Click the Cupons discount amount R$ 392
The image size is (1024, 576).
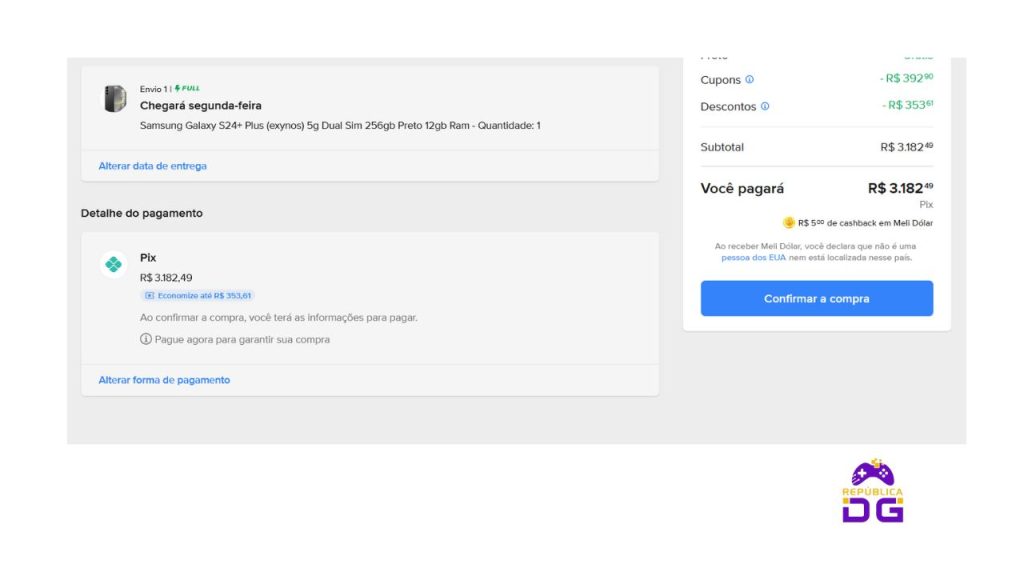pos(906,78)
